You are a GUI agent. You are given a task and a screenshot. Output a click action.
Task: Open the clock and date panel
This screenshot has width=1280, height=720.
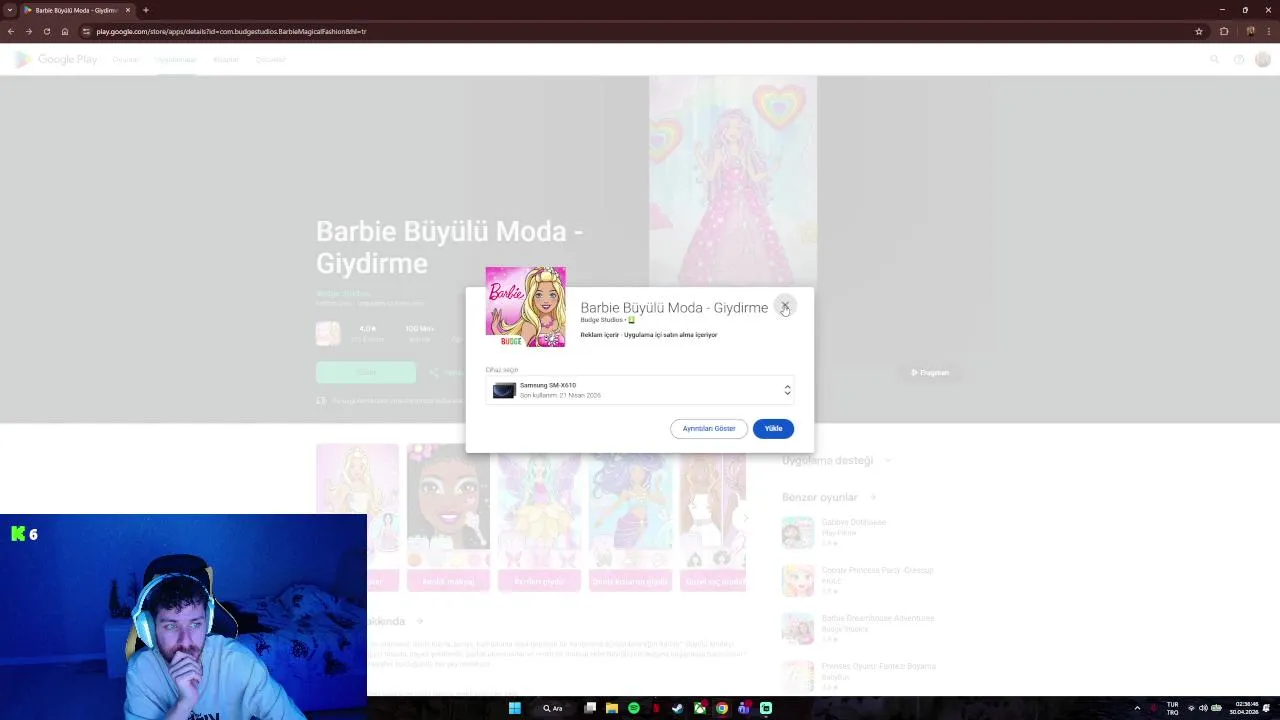pyautogui.click(x=1246, y=708)
